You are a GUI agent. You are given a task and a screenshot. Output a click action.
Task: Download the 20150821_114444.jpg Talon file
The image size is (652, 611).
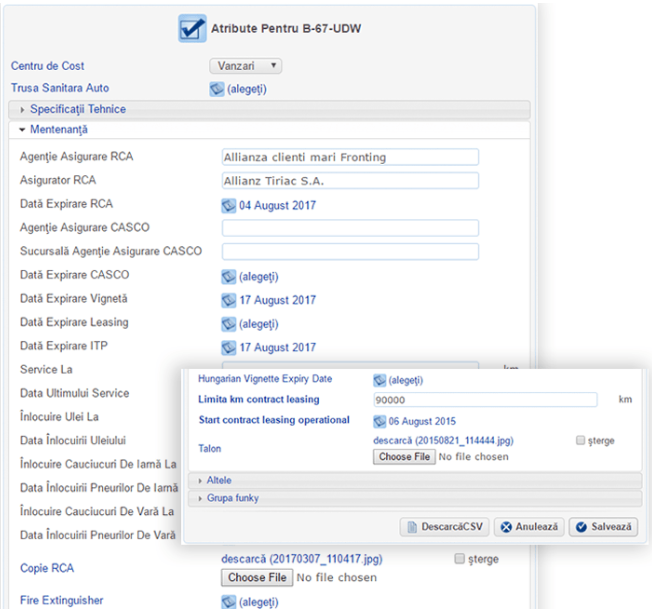442,440
